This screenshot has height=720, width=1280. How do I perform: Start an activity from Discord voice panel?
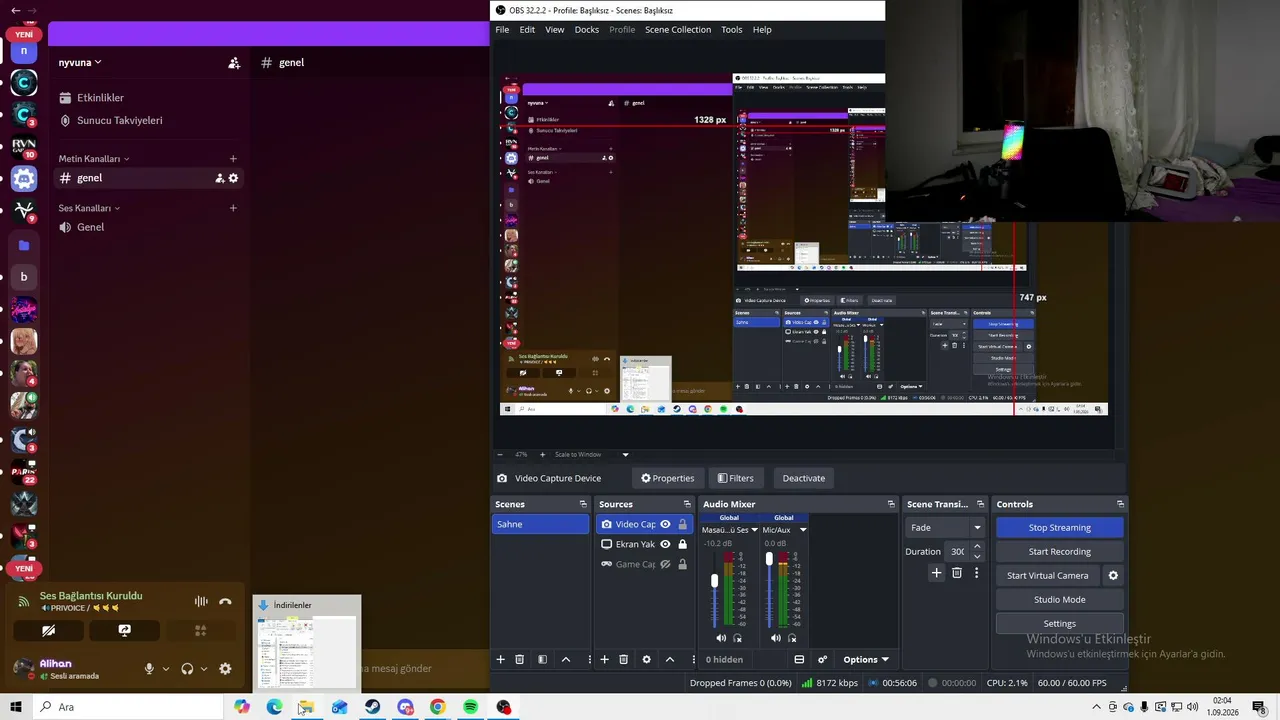pyautogui.click(x=200, y=631)
